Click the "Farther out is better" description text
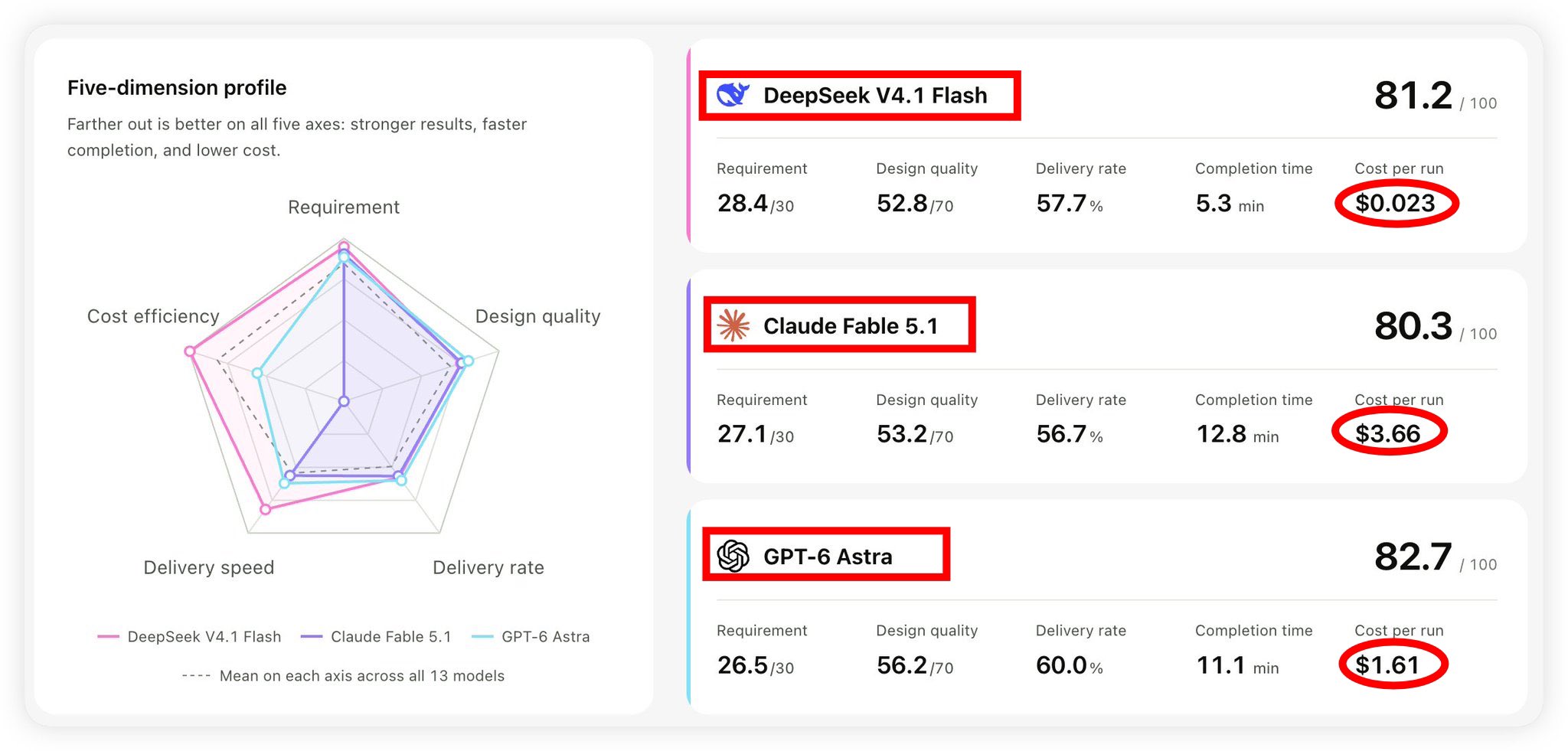Image resolution: width=1568 pixels, height=751 pixels. pos(297,137)
